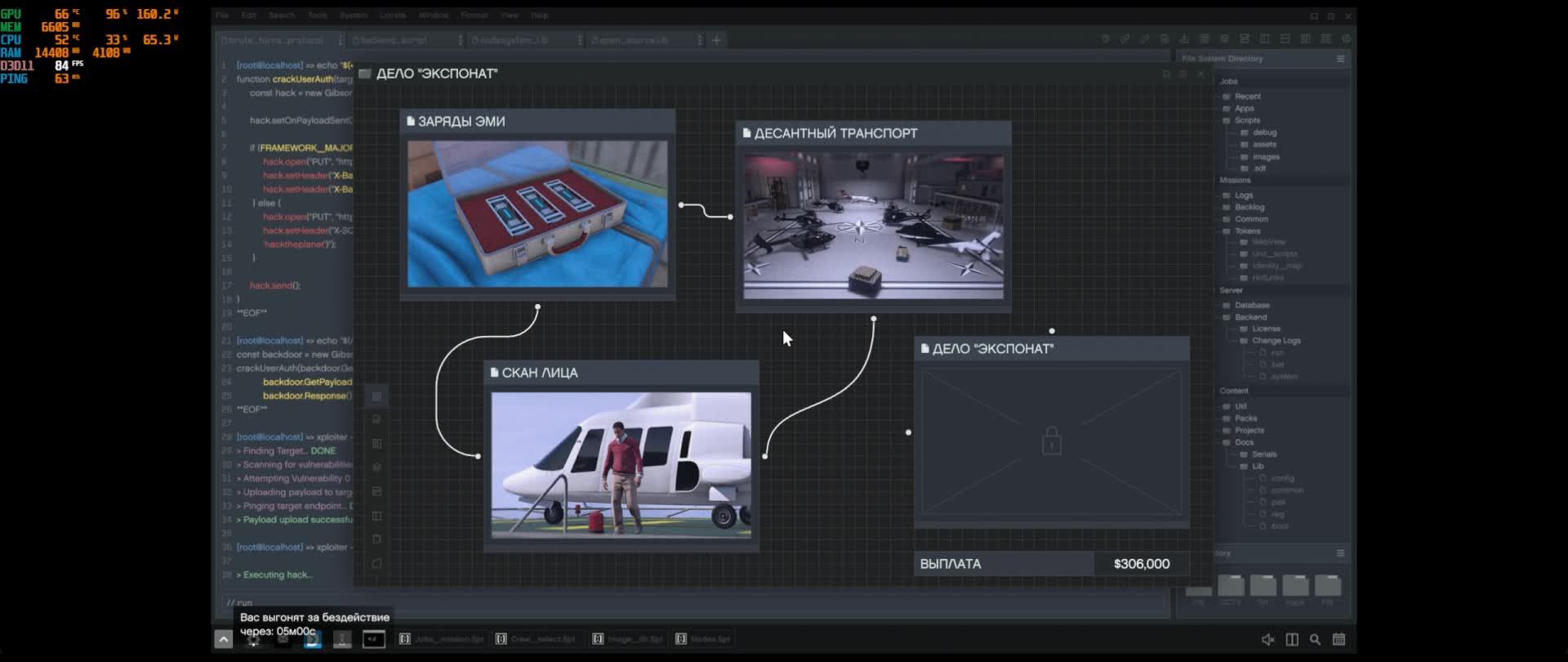Collapse the Lib folder
Image resolution: width=1568 pixels, height=662 pixels.
click(1252, 467)
